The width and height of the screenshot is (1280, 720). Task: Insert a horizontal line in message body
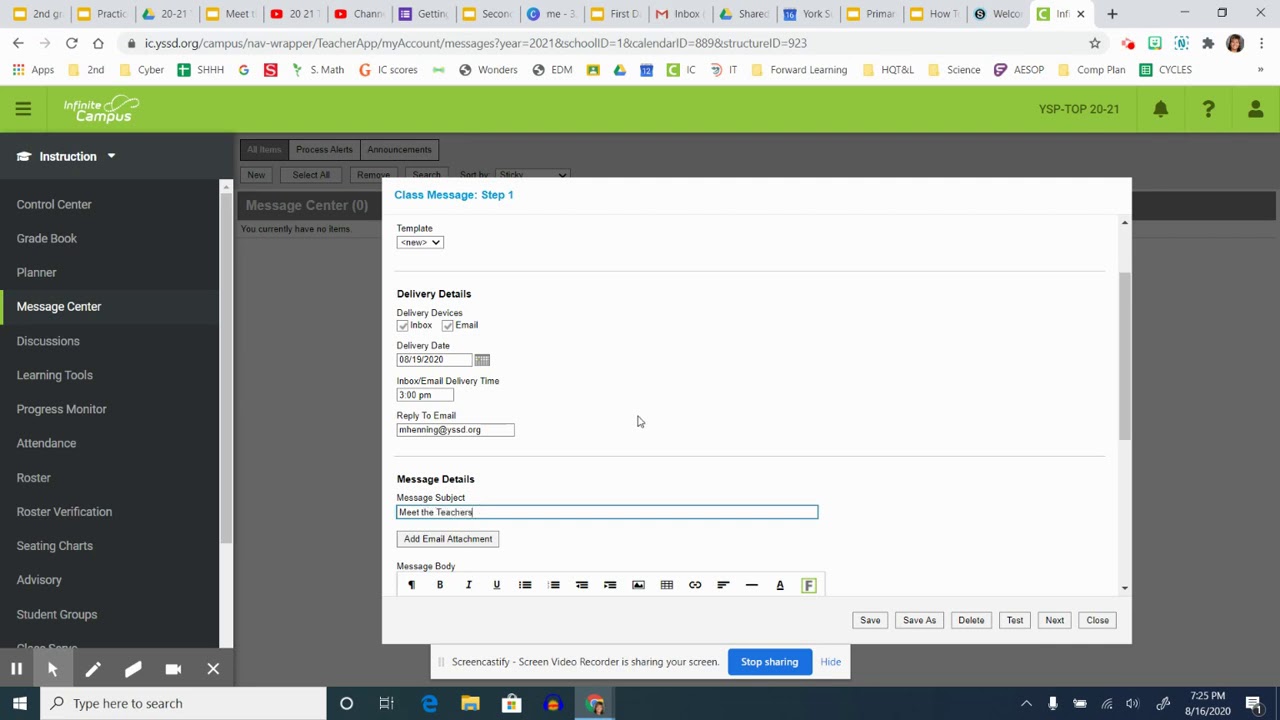click(x=752, y=585)
